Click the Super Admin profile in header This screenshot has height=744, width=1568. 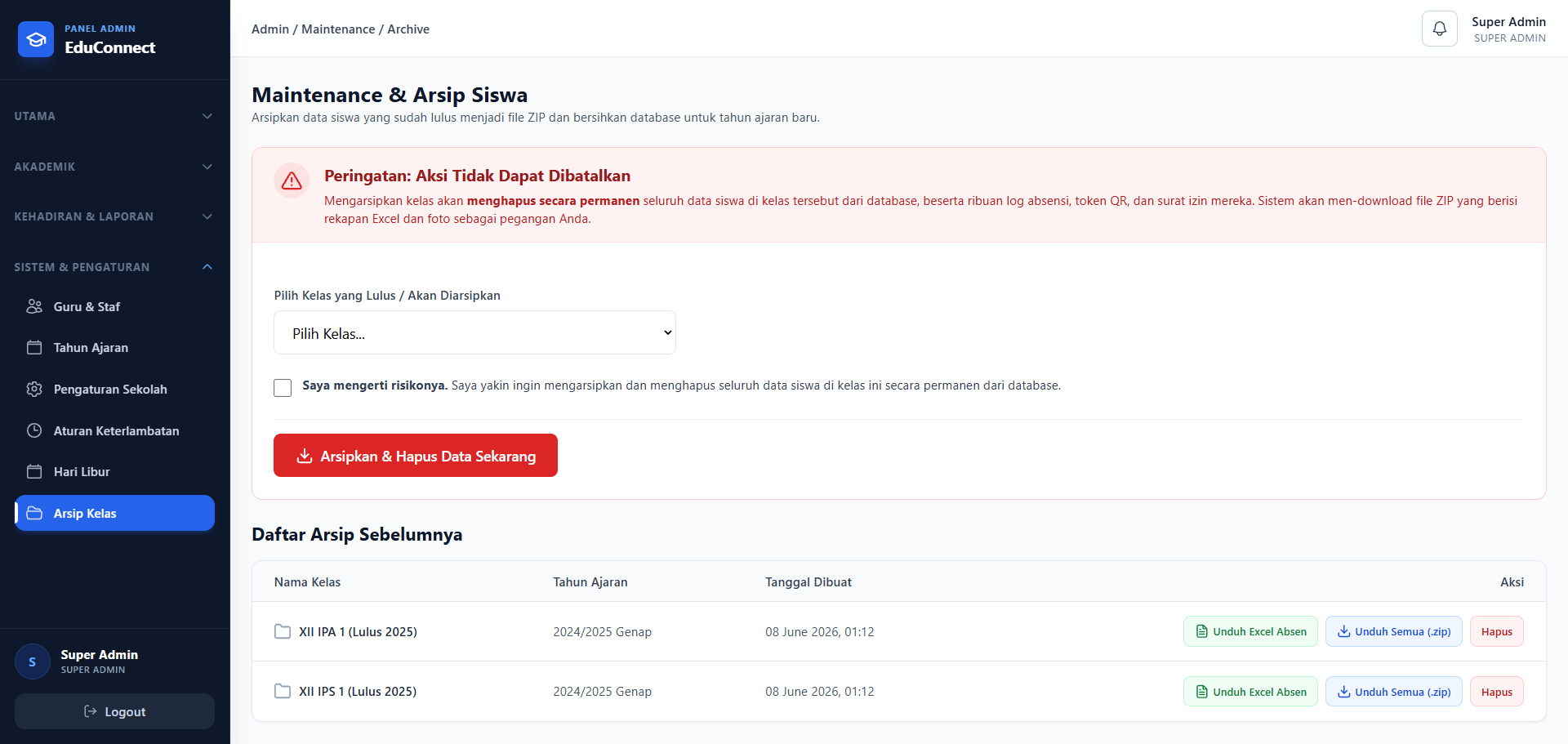coord(1508,29)
